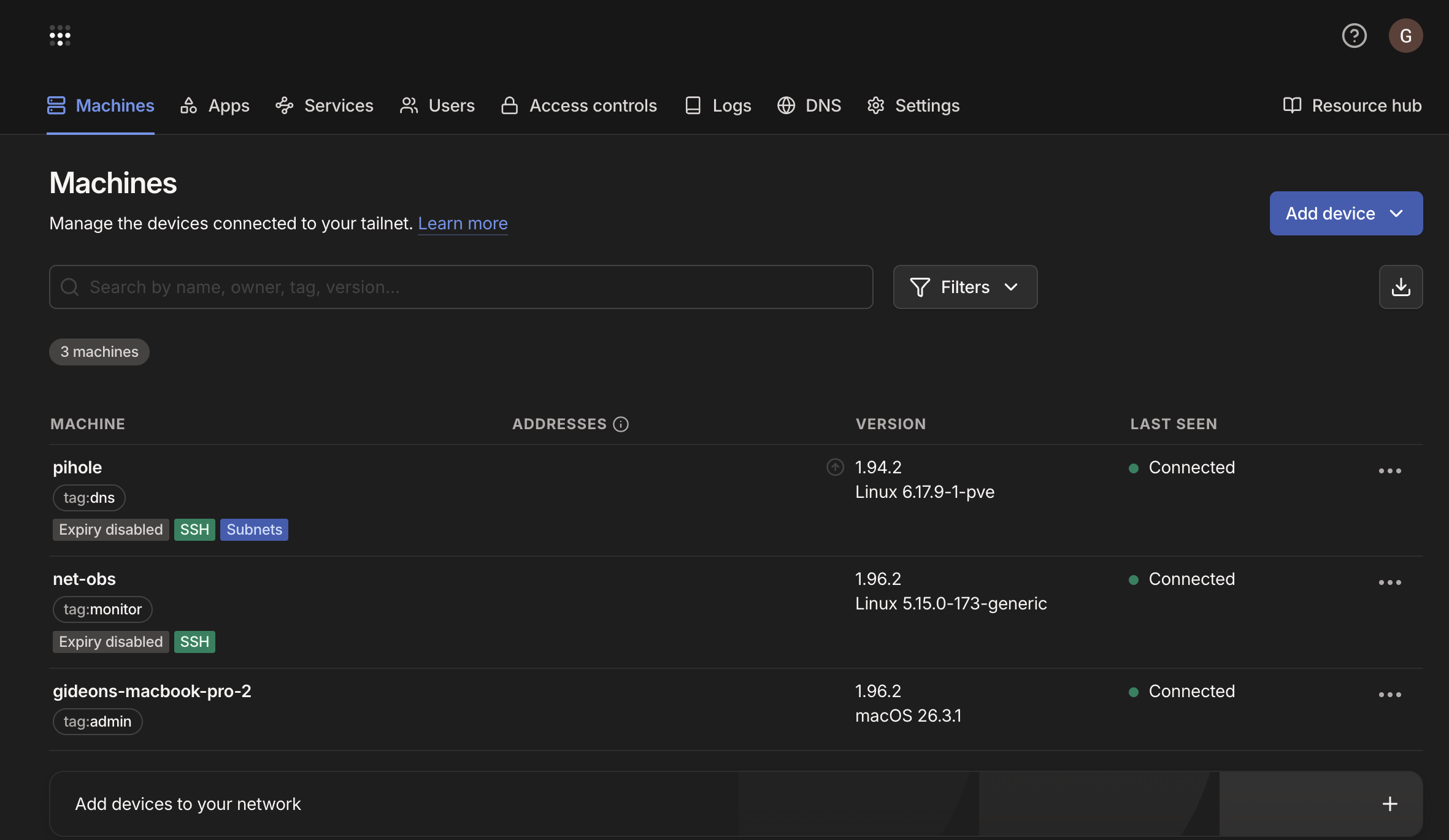
Task: Focus the machine search field
Action: (461, 287)
